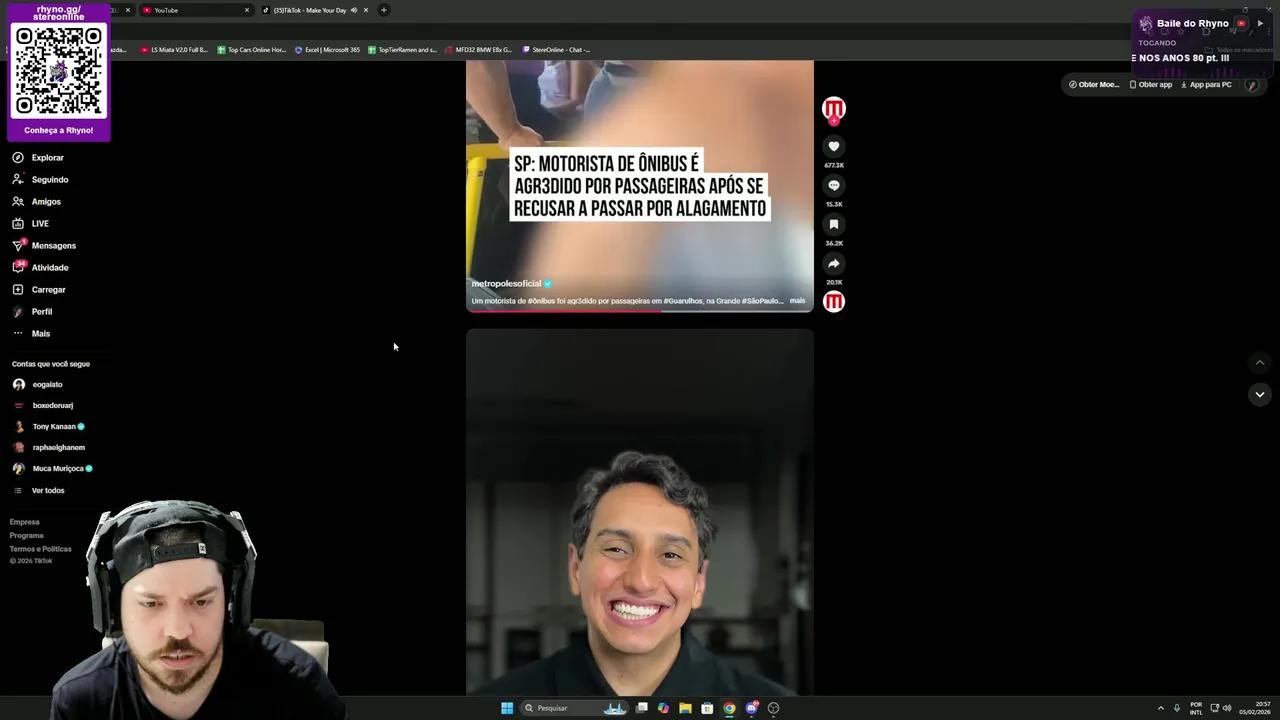Open MFD32 BMW E8x bookmark
Screen dimensions: 1280x720
pos(479,49)
